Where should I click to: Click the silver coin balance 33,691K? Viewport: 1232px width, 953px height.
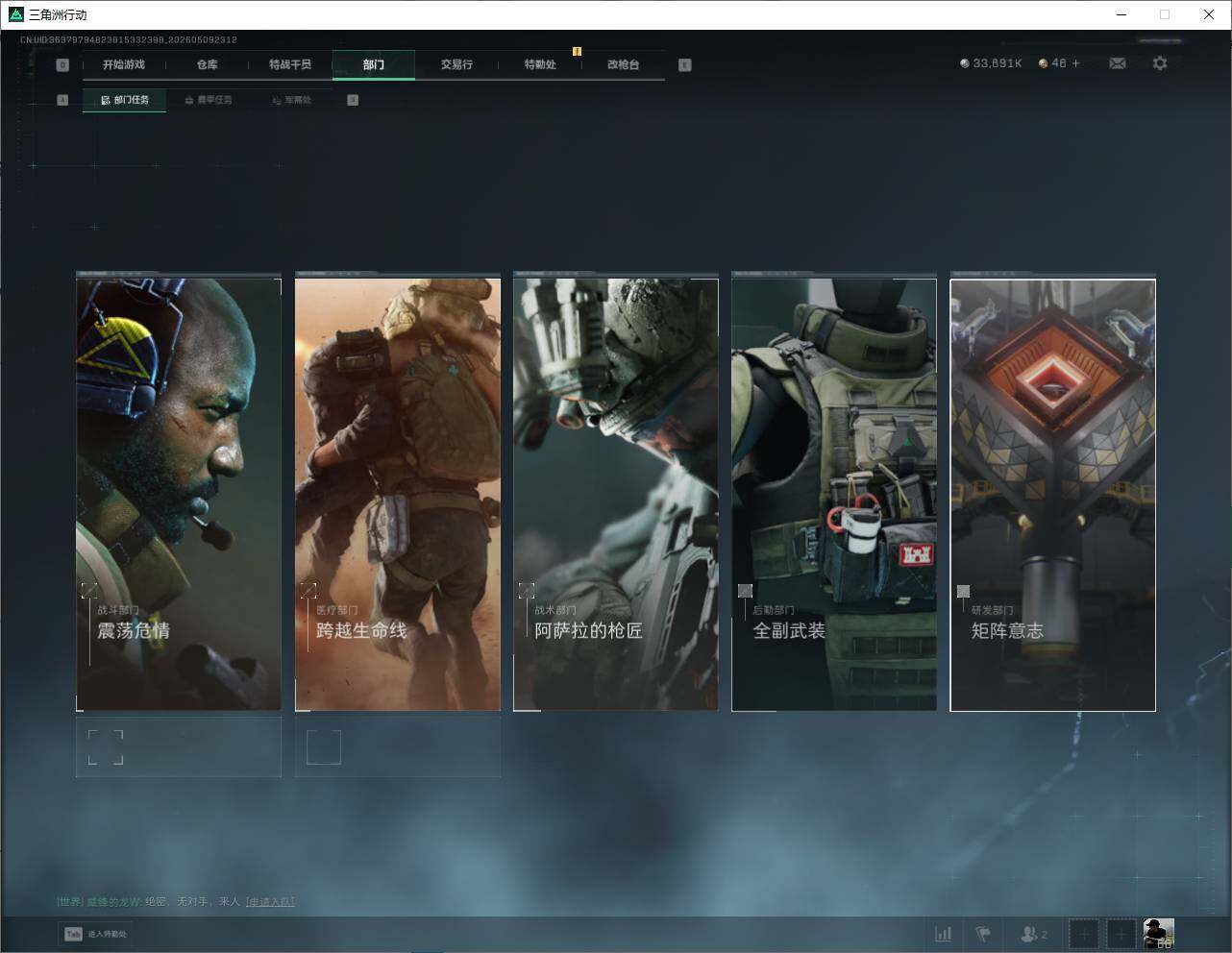coord(991,63)
